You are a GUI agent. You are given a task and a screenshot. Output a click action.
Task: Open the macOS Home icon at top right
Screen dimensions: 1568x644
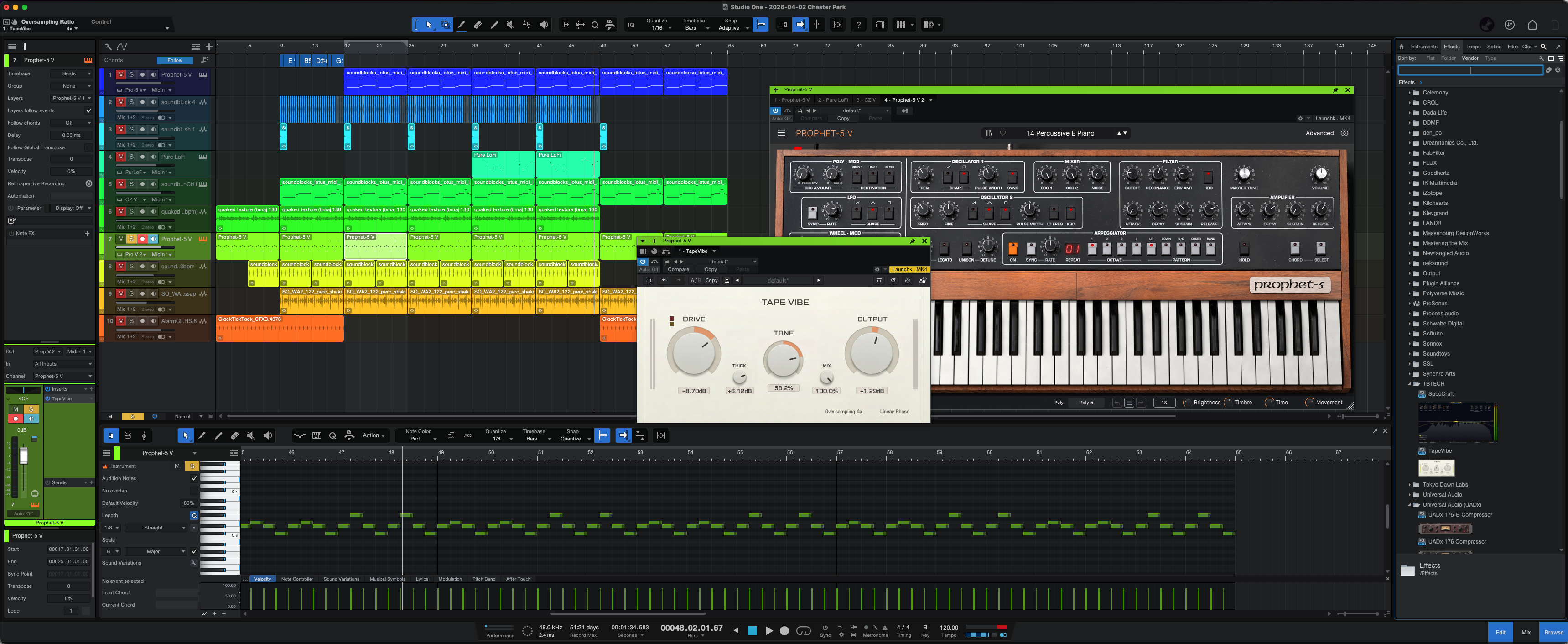[1532, 25]
